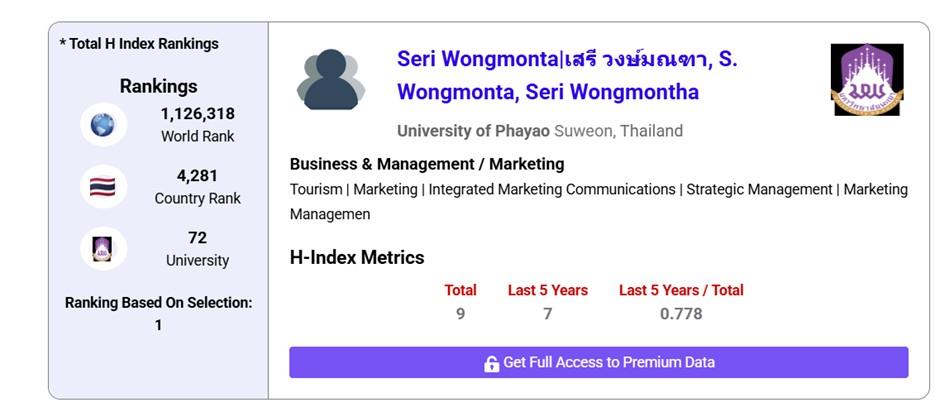Click Last 5 Years / Total label
This screenshot has width=940, height=412.
point(681,290)
